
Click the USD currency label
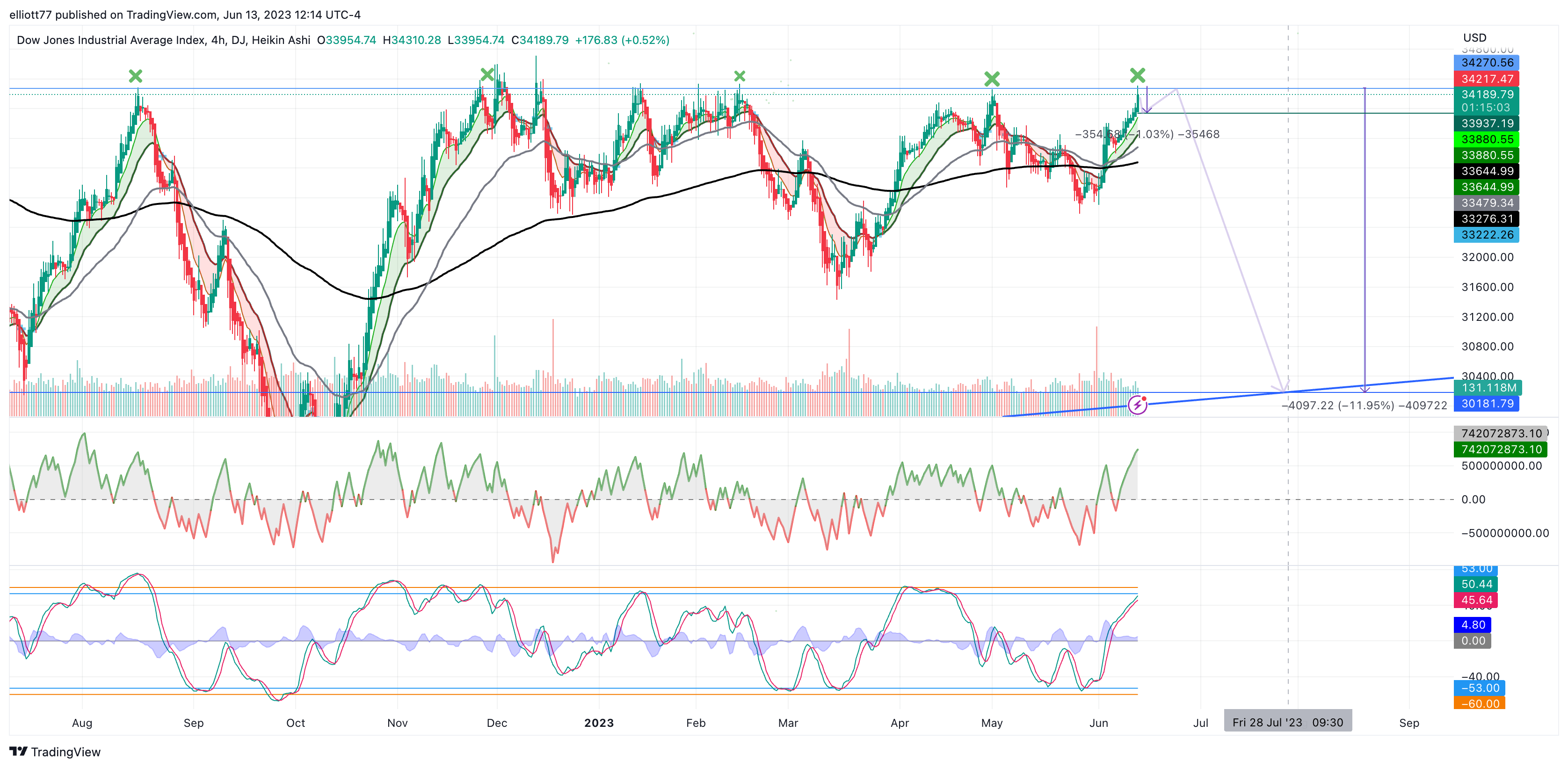tap(1474, 38)
